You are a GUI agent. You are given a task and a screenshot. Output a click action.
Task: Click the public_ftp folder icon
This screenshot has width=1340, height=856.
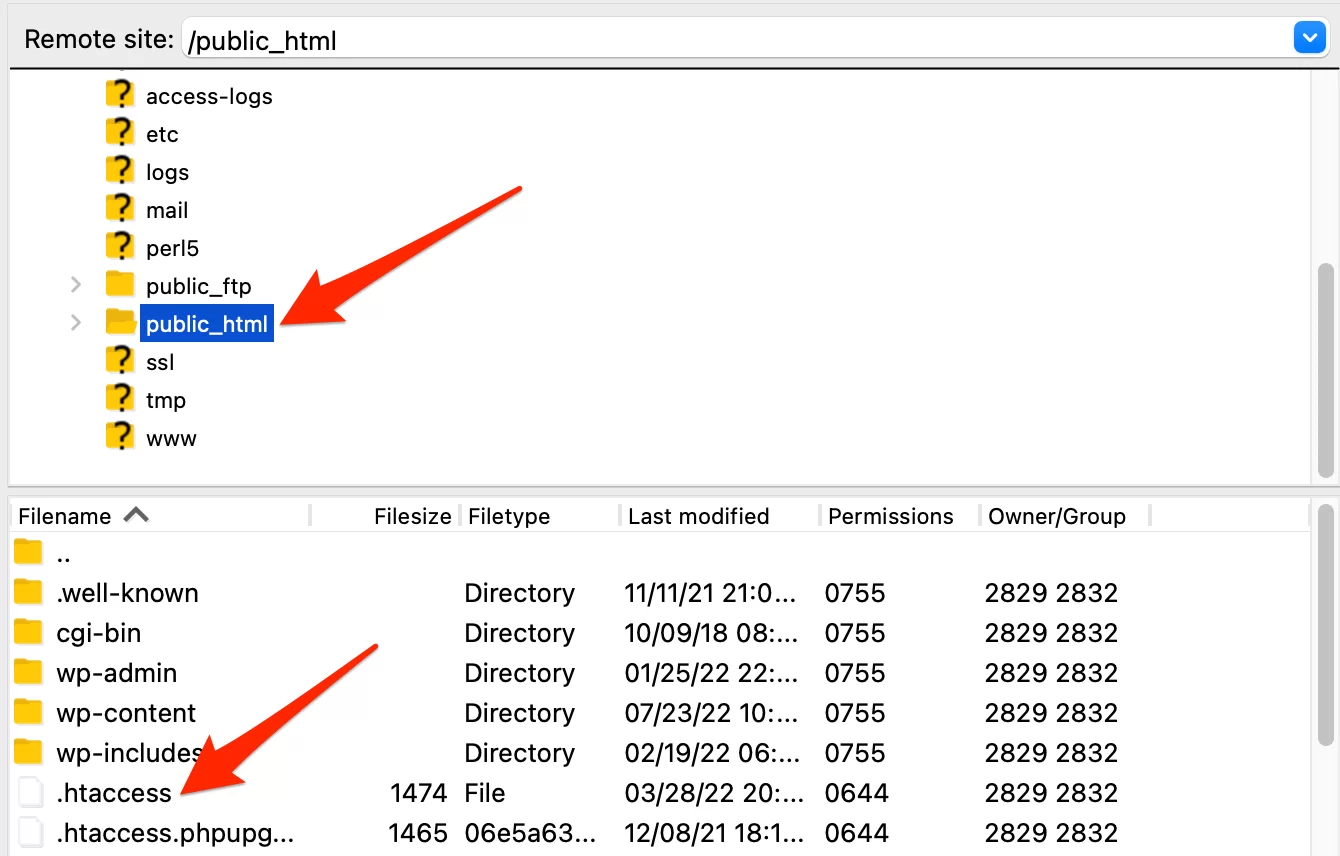119,285
